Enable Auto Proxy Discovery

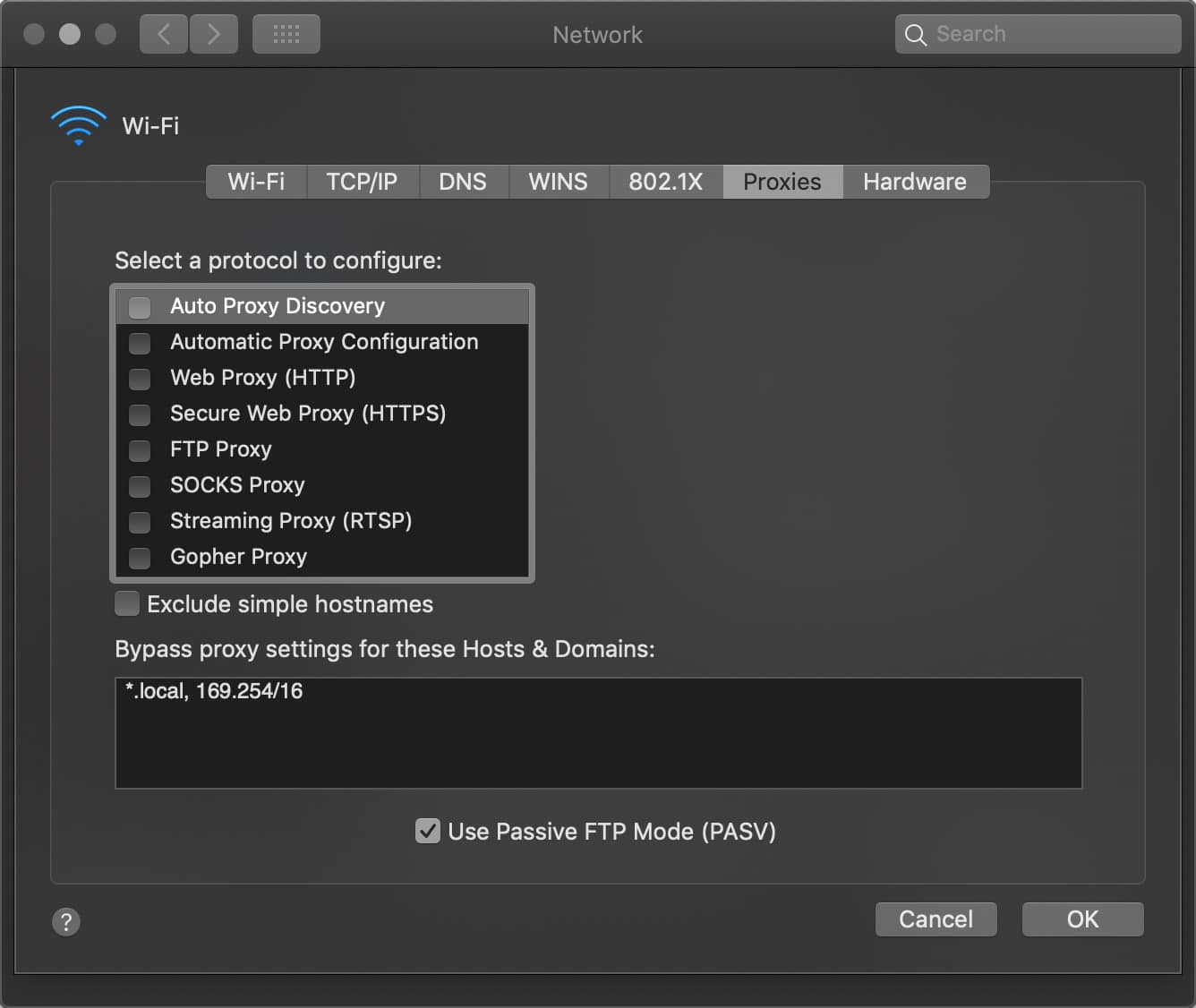[140, 307]
